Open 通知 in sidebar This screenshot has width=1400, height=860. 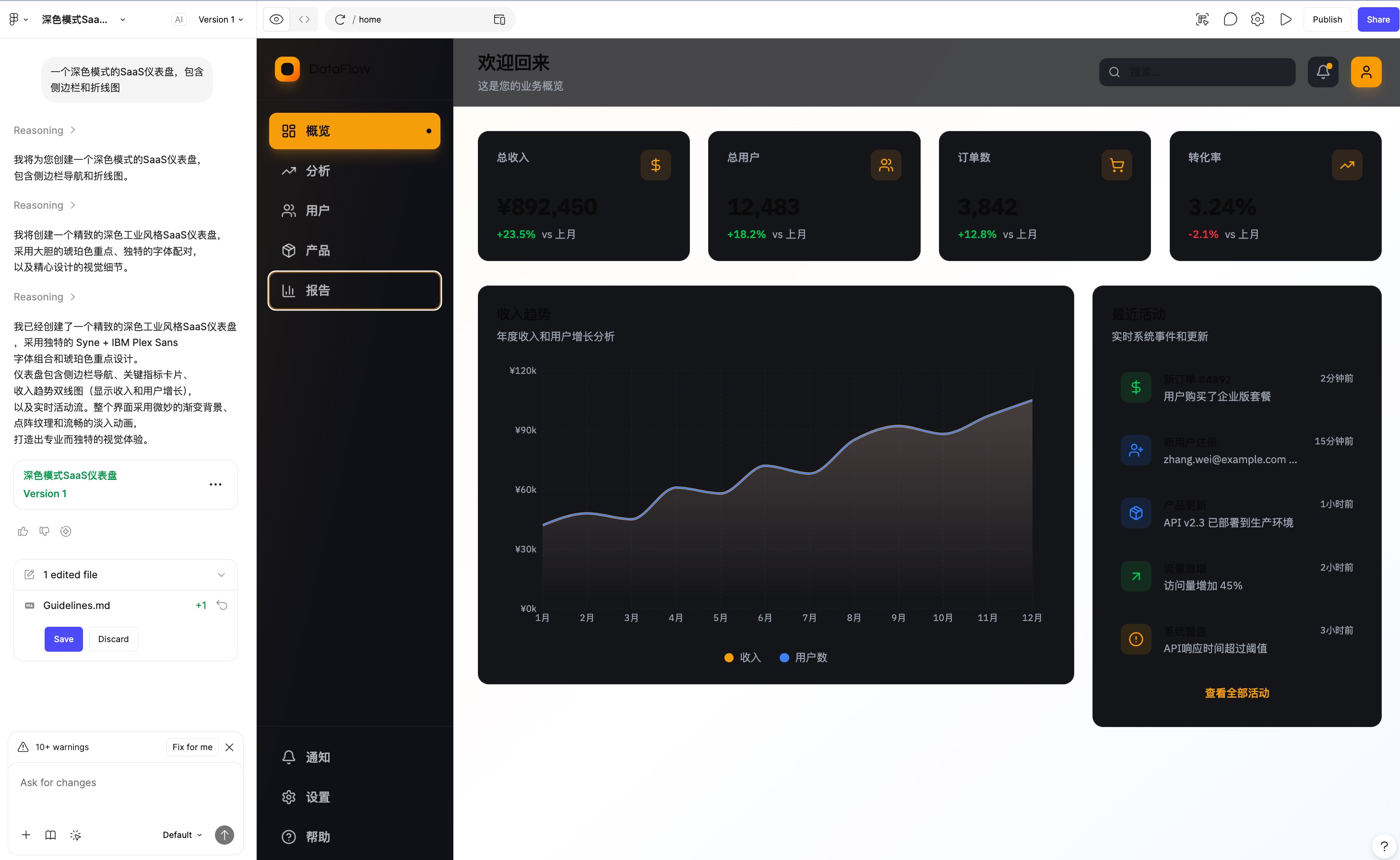pos(354,756)
